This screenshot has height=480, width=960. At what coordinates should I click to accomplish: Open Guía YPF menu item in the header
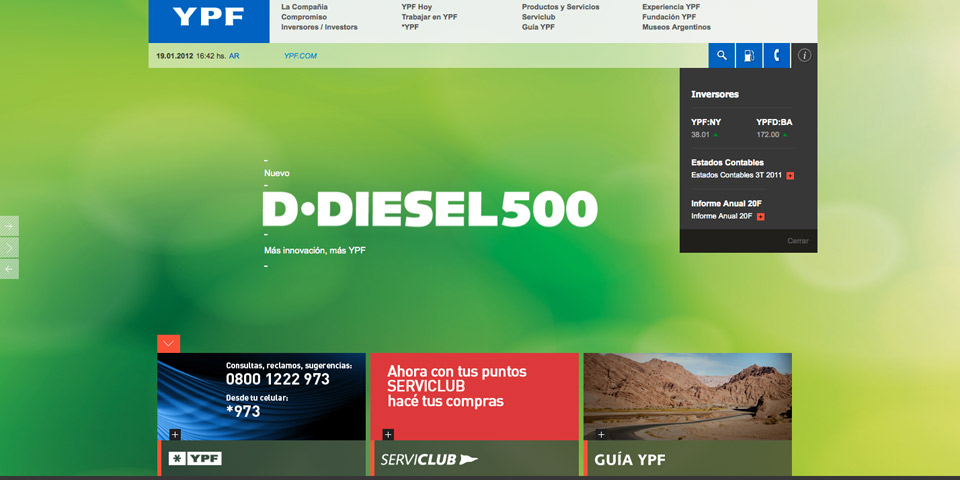point(538,27)
